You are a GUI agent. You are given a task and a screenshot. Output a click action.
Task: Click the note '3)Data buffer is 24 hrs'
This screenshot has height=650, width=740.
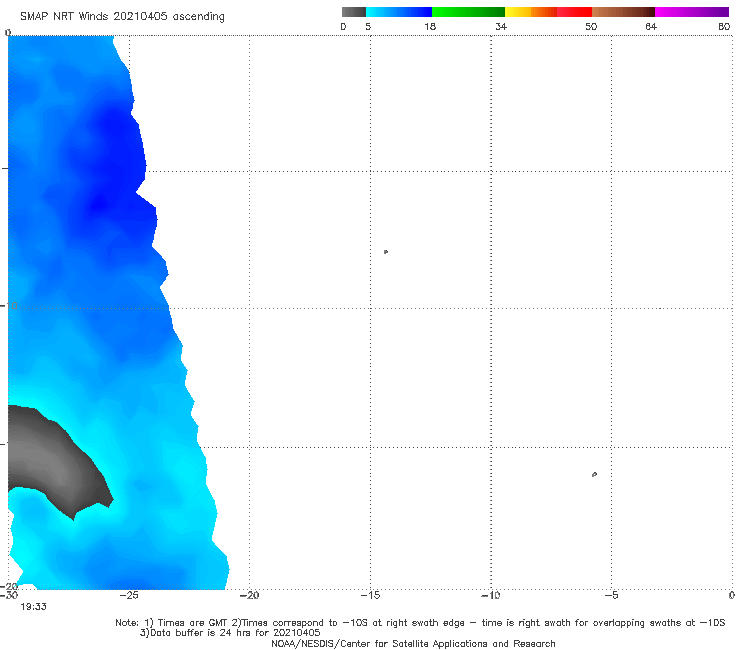(x=230, y=633)
